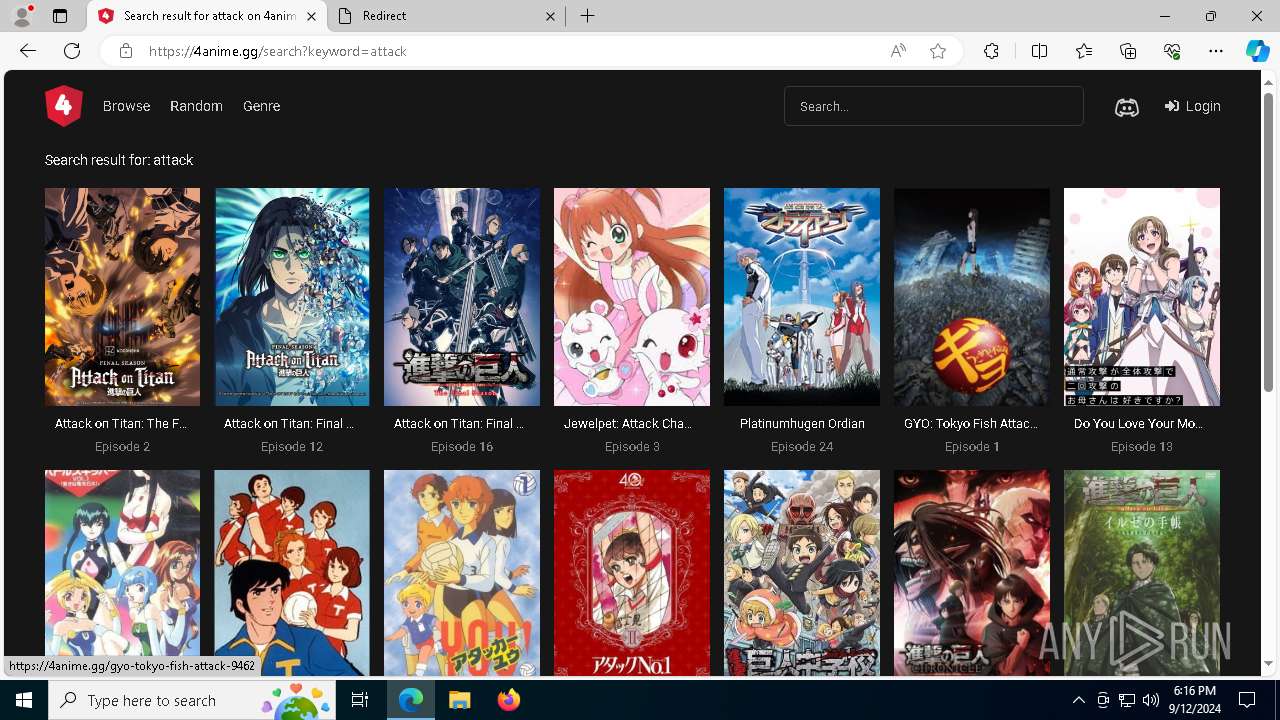Open Tab actions menu icon
This screenshot has width=1280, height=720.
pyautogui.click(x=60, y=16)
